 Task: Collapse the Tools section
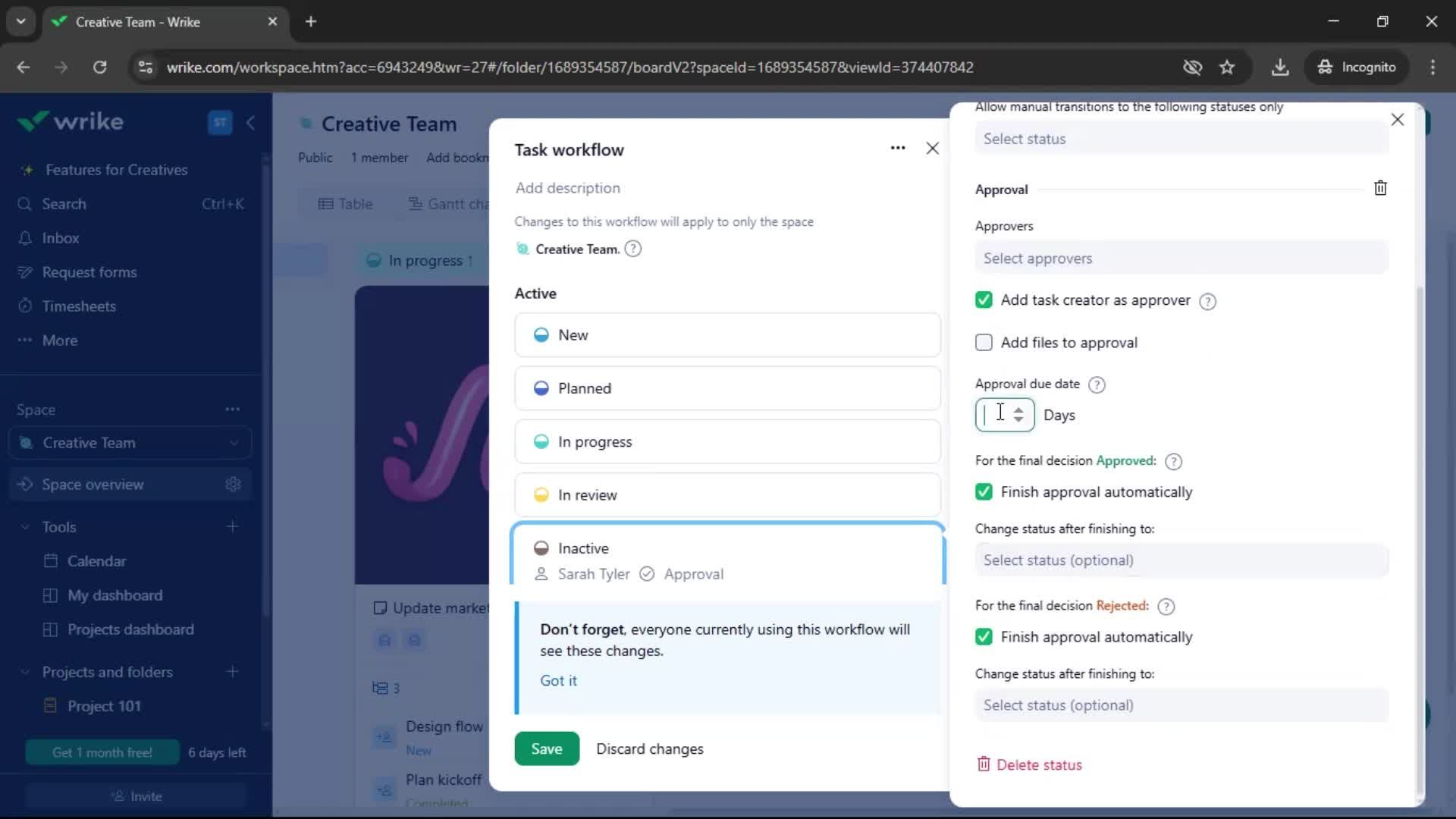[25, 527]
